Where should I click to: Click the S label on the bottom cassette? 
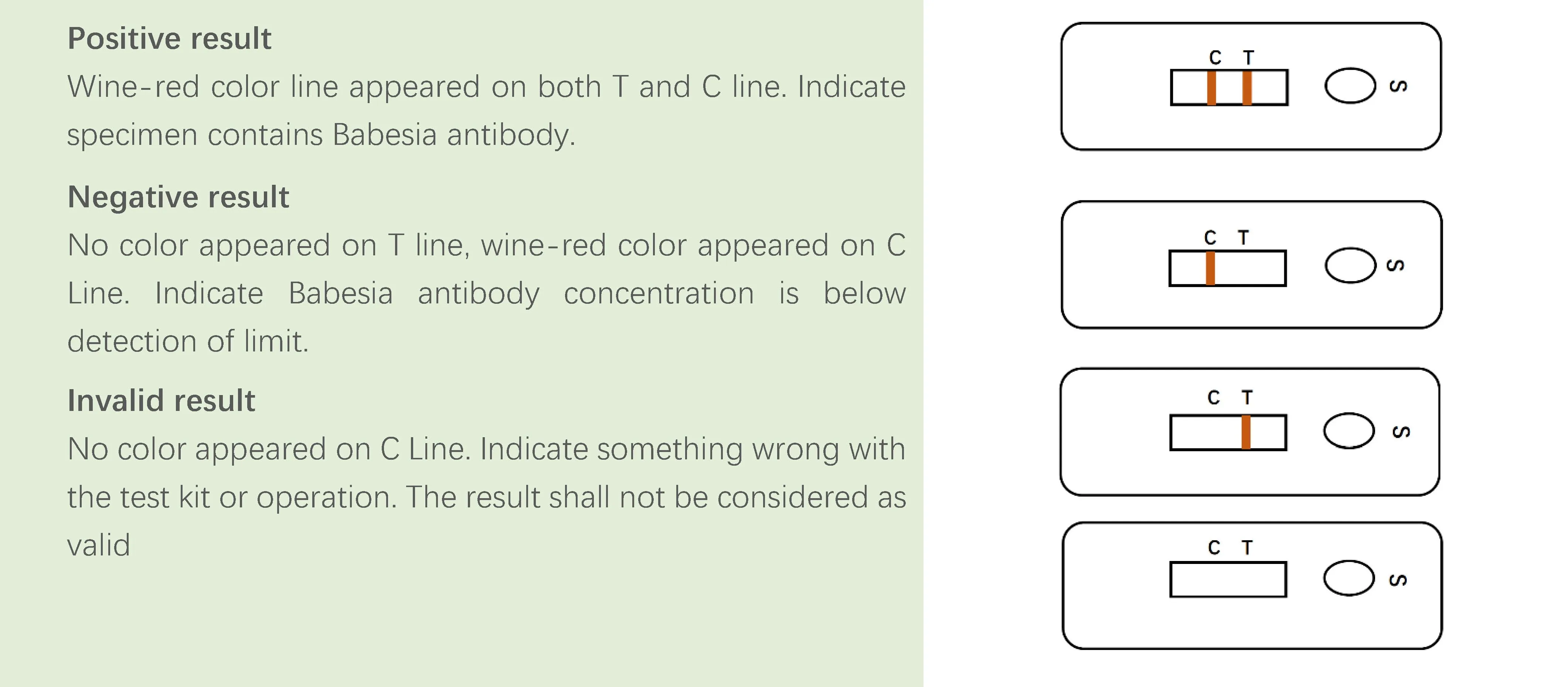point(1398,580)
